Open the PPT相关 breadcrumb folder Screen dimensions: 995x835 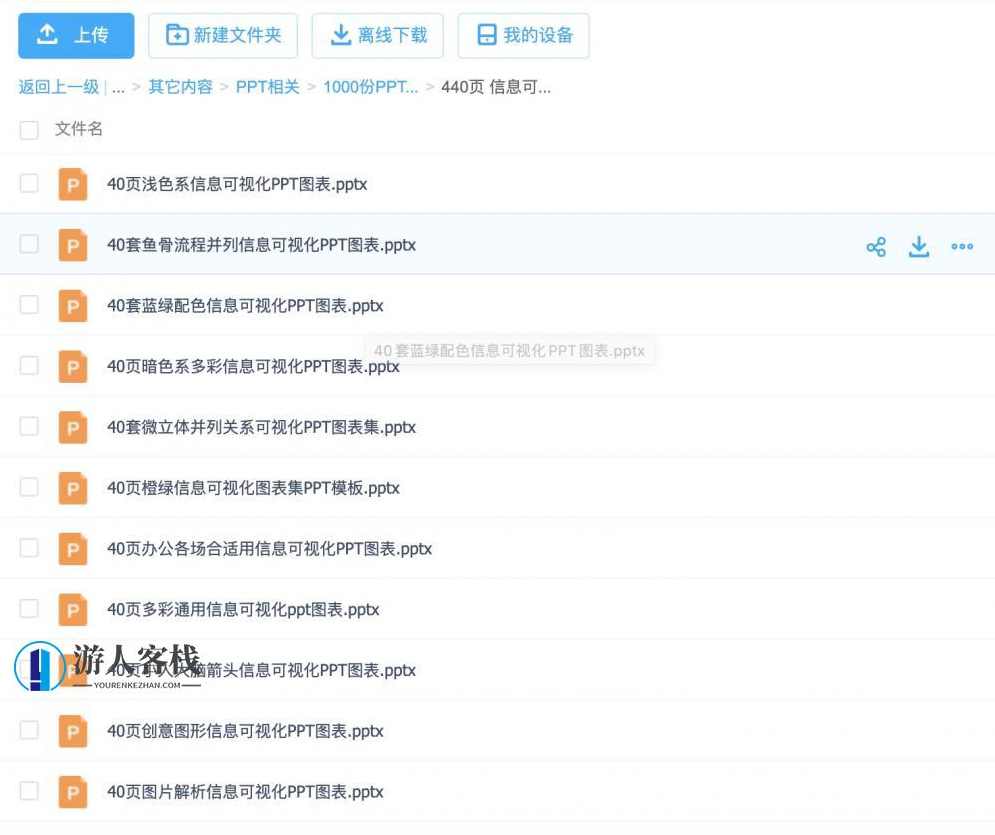coord(266,87)
